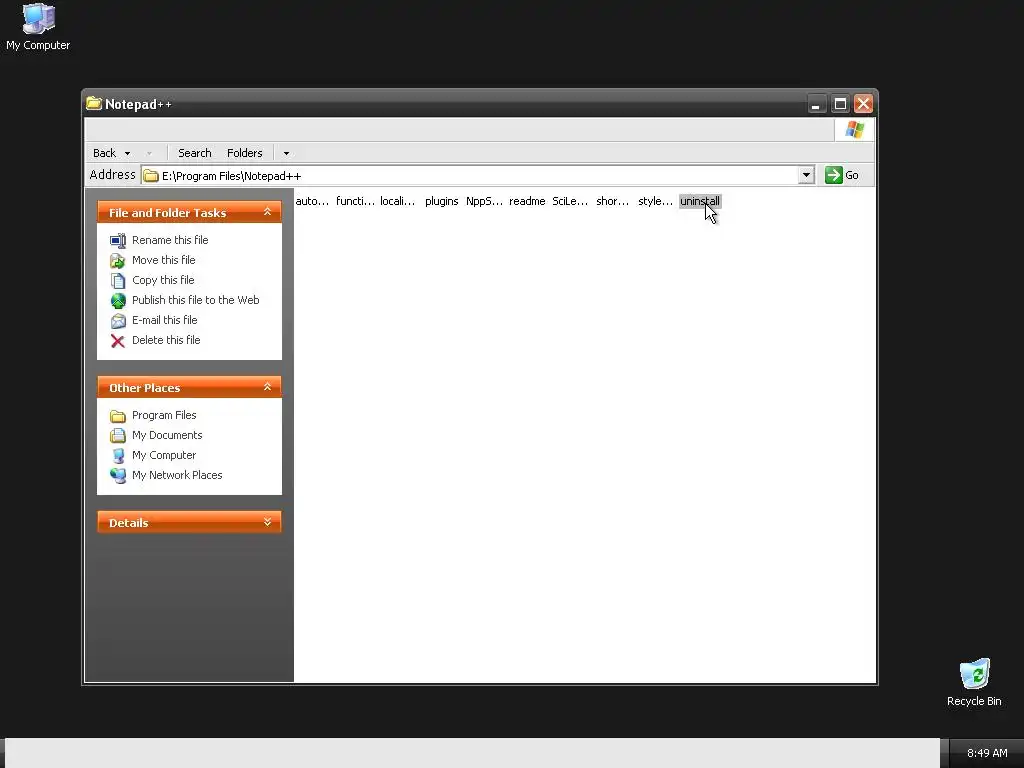Screen dimensions: 1024x768
Task: Select the 'NppS…' file item
Action: pos(484,201)
